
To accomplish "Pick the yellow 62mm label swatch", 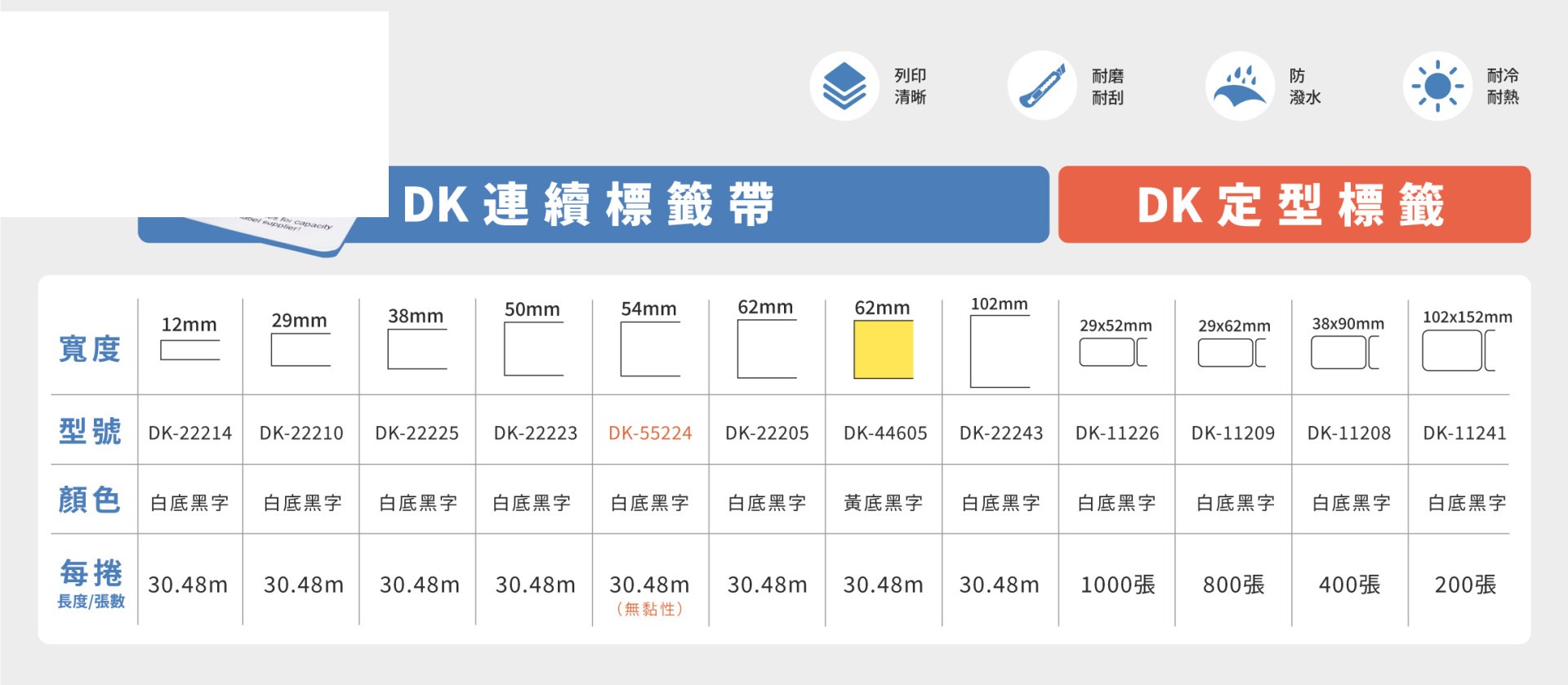I will tap(884, 349).
